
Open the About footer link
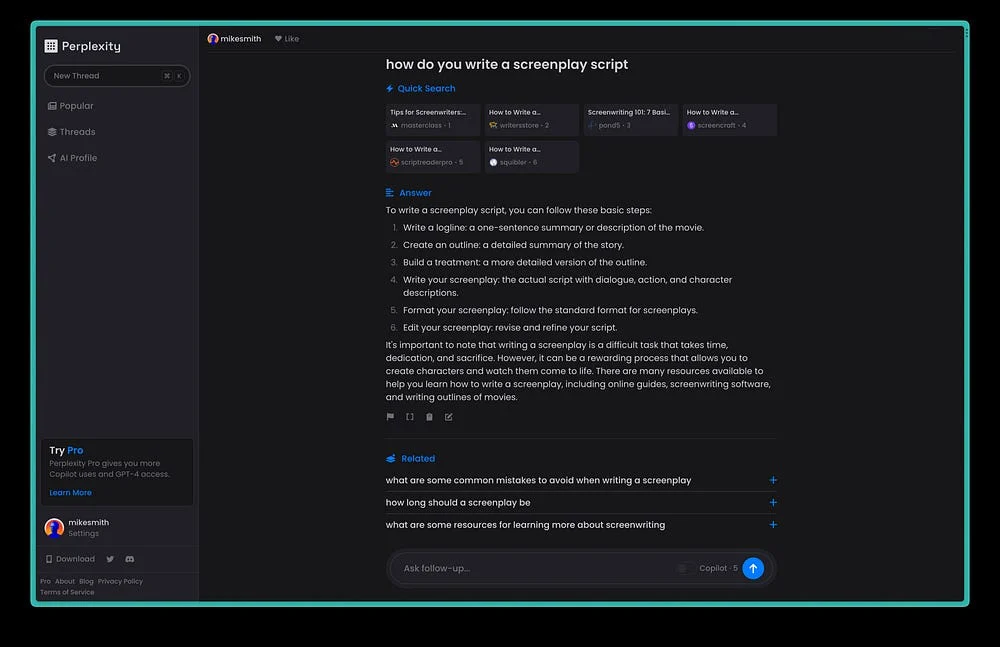[64, 581]
